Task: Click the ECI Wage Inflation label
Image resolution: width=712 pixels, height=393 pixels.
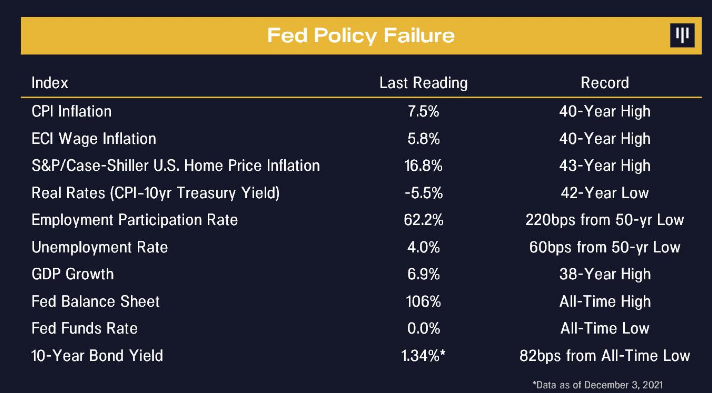Action: click(94, 139)
